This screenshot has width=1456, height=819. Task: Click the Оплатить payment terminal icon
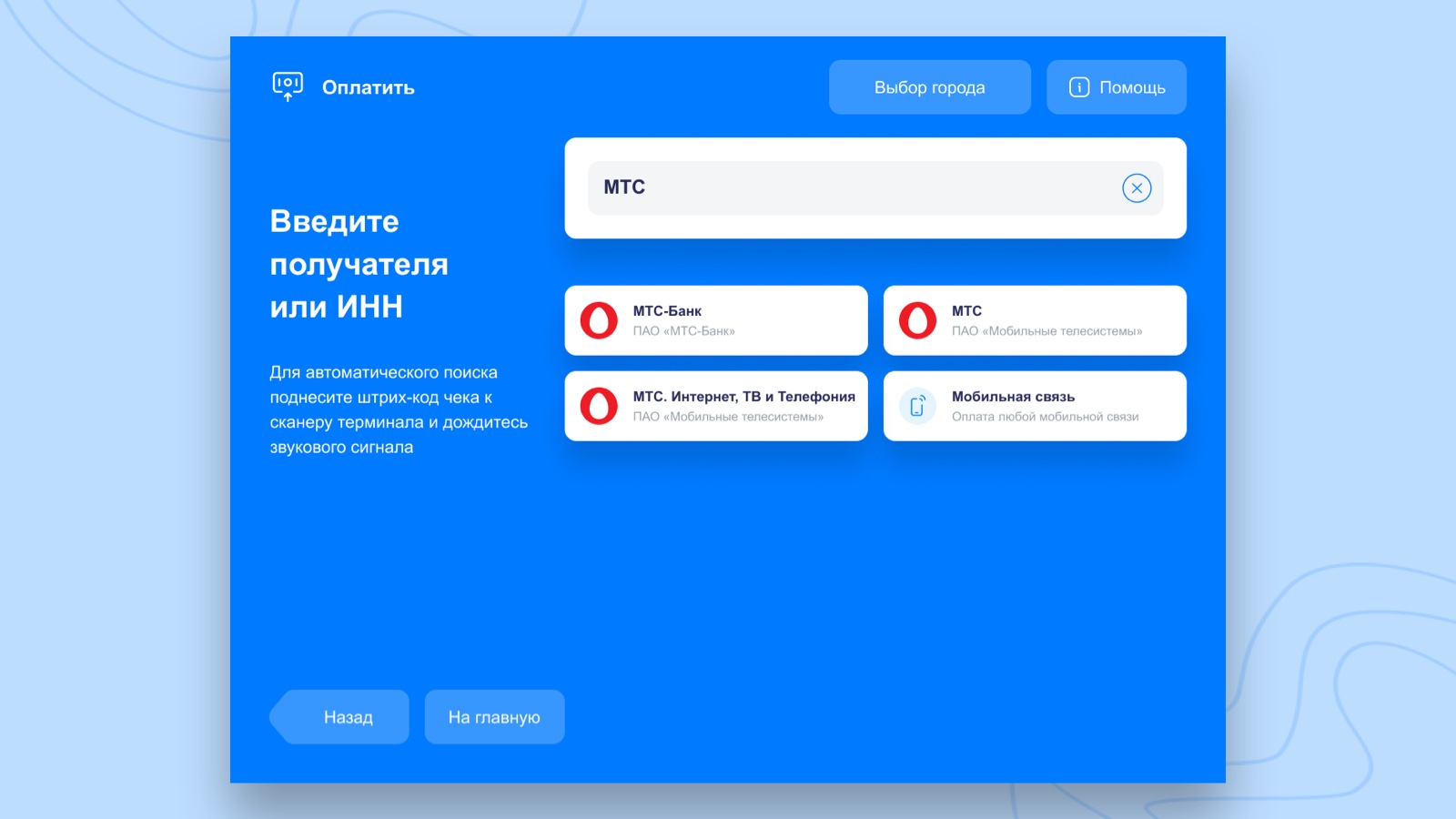click(287, 86)
